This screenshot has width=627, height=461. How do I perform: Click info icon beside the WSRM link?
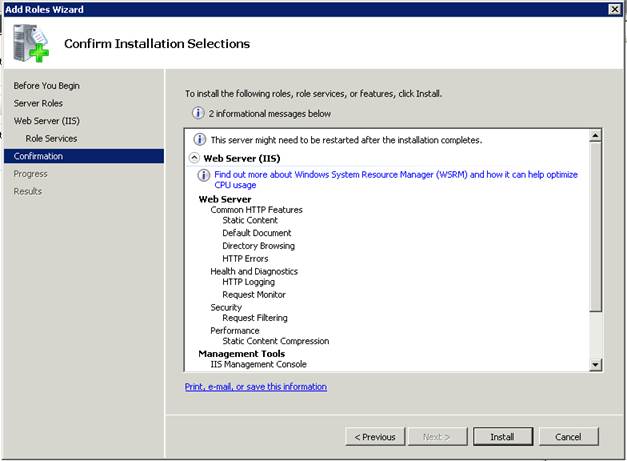204,175
